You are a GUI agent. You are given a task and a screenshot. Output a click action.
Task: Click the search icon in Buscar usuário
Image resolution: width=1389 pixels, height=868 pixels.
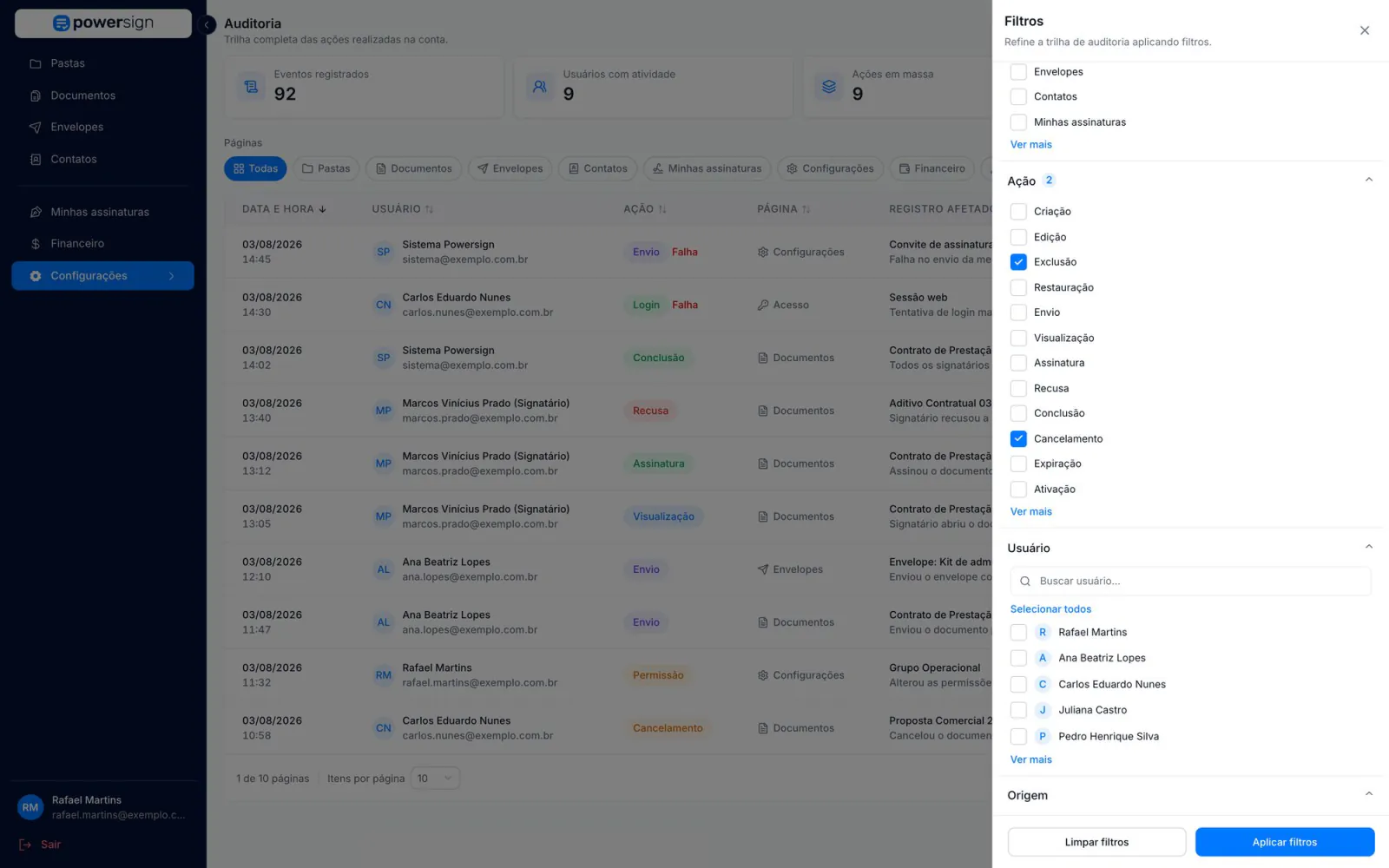tap(1025, 582)
